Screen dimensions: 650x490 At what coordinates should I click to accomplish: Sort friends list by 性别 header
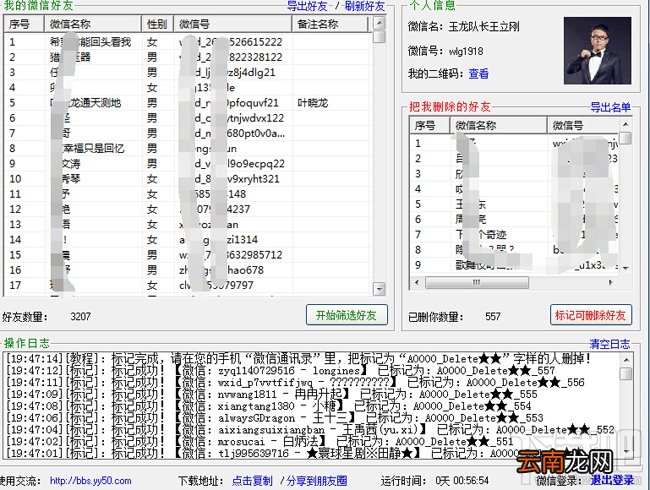coord(158,24)
